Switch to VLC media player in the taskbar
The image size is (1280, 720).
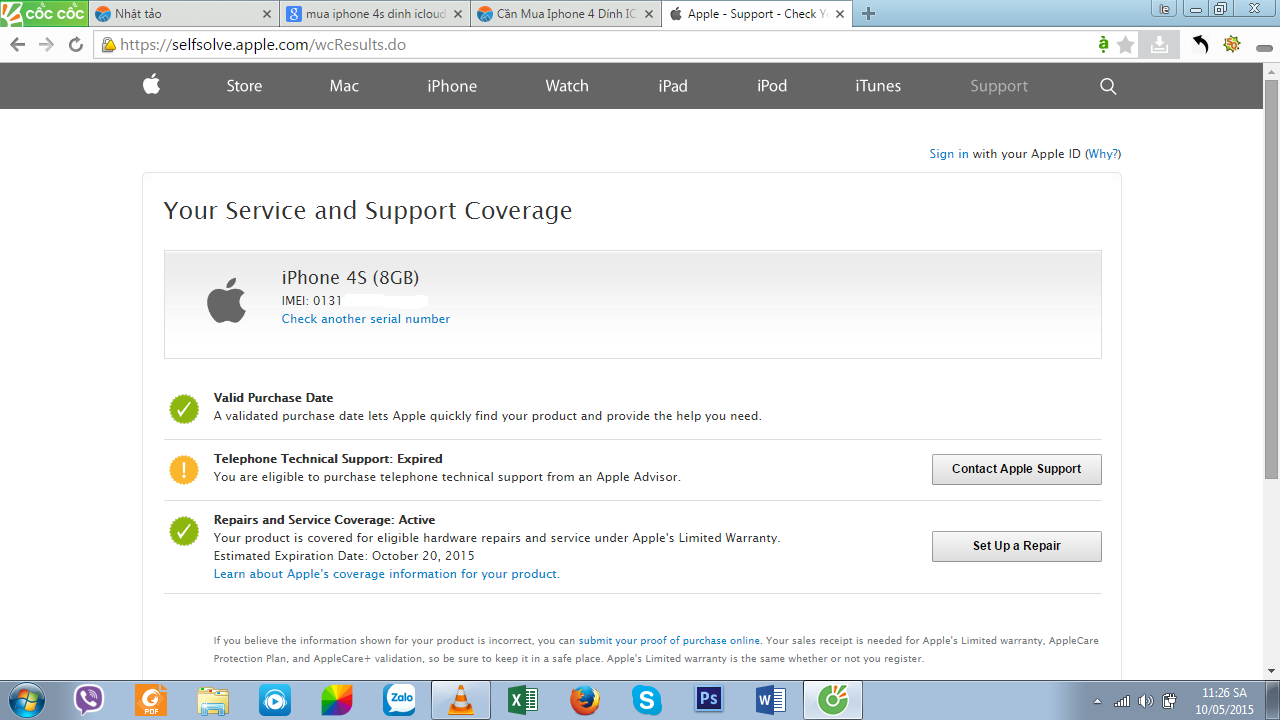[x=461, y=700]
